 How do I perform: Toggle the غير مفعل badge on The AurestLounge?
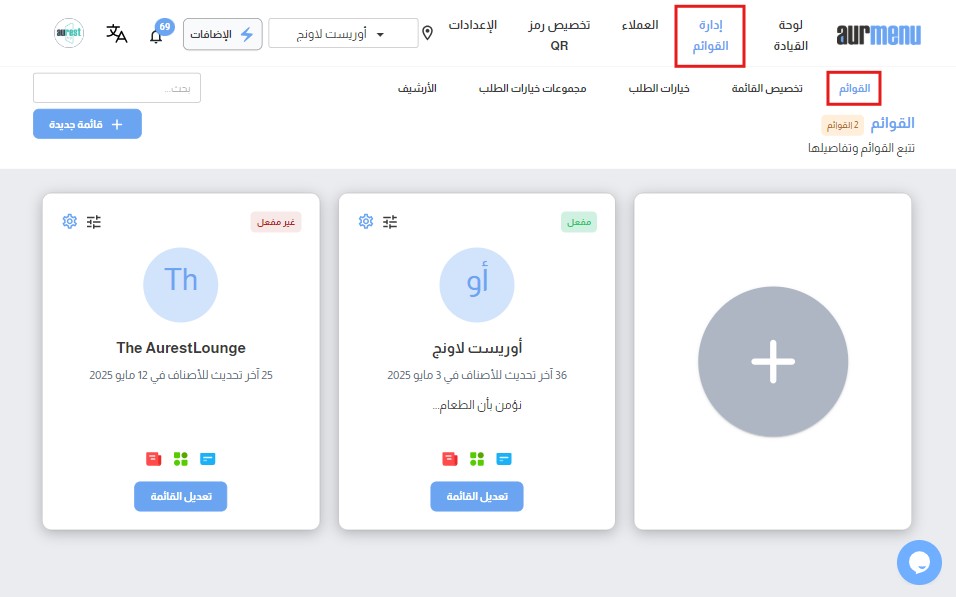pos(276,222)
